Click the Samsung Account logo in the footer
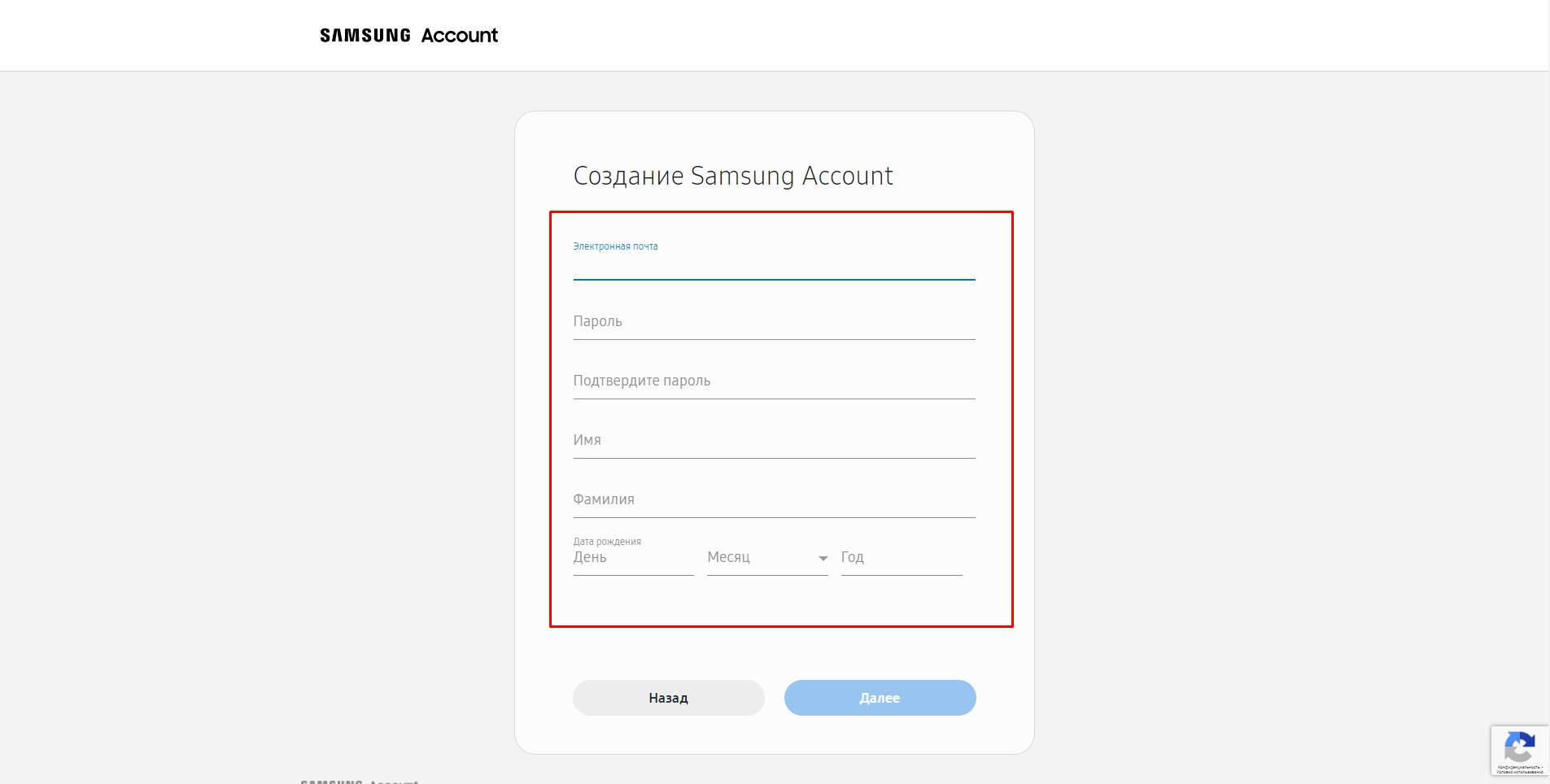The image size is (1550, 784). [x=360, y=781]
